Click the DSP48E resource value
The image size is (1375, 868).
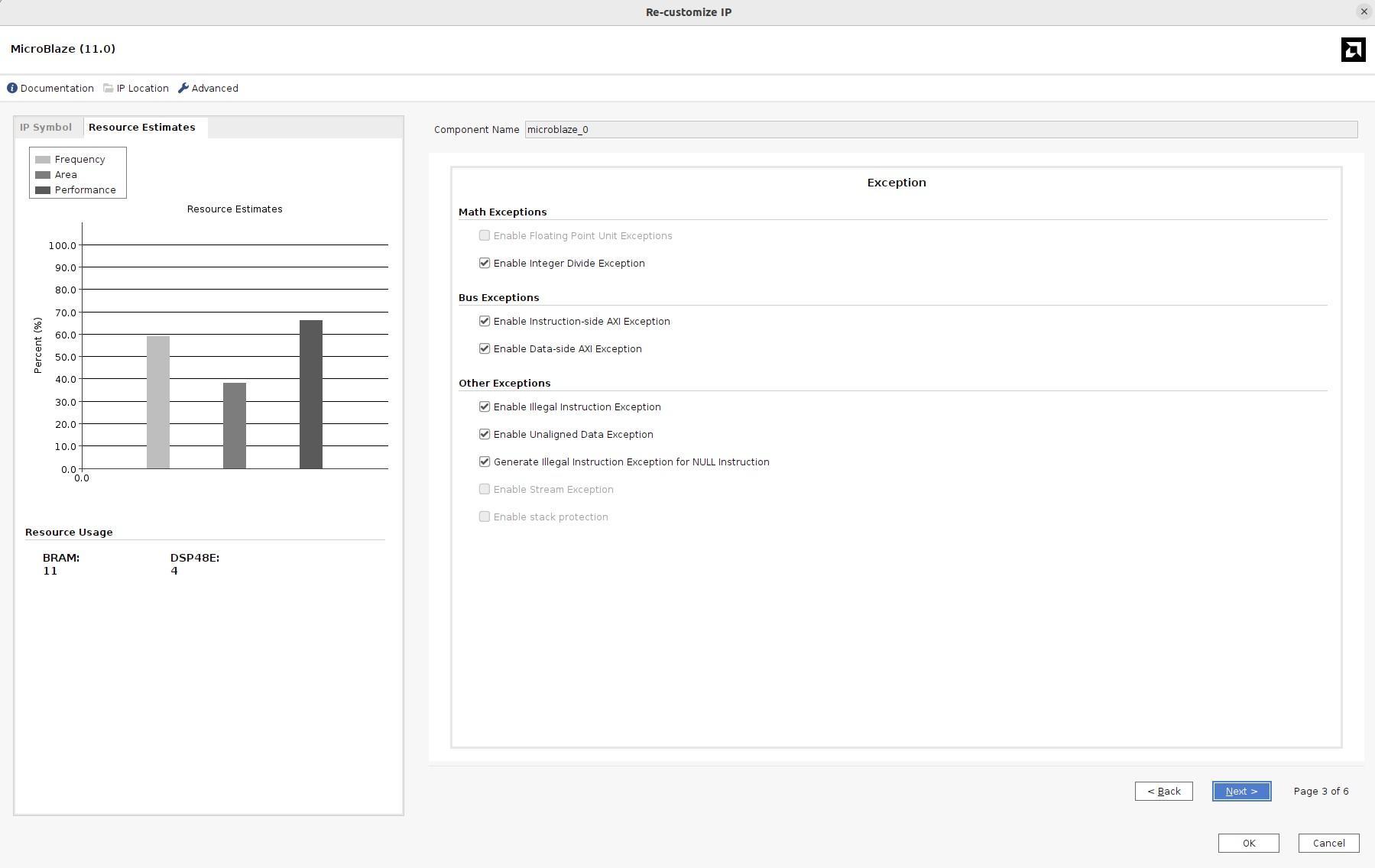click(174, 572)
